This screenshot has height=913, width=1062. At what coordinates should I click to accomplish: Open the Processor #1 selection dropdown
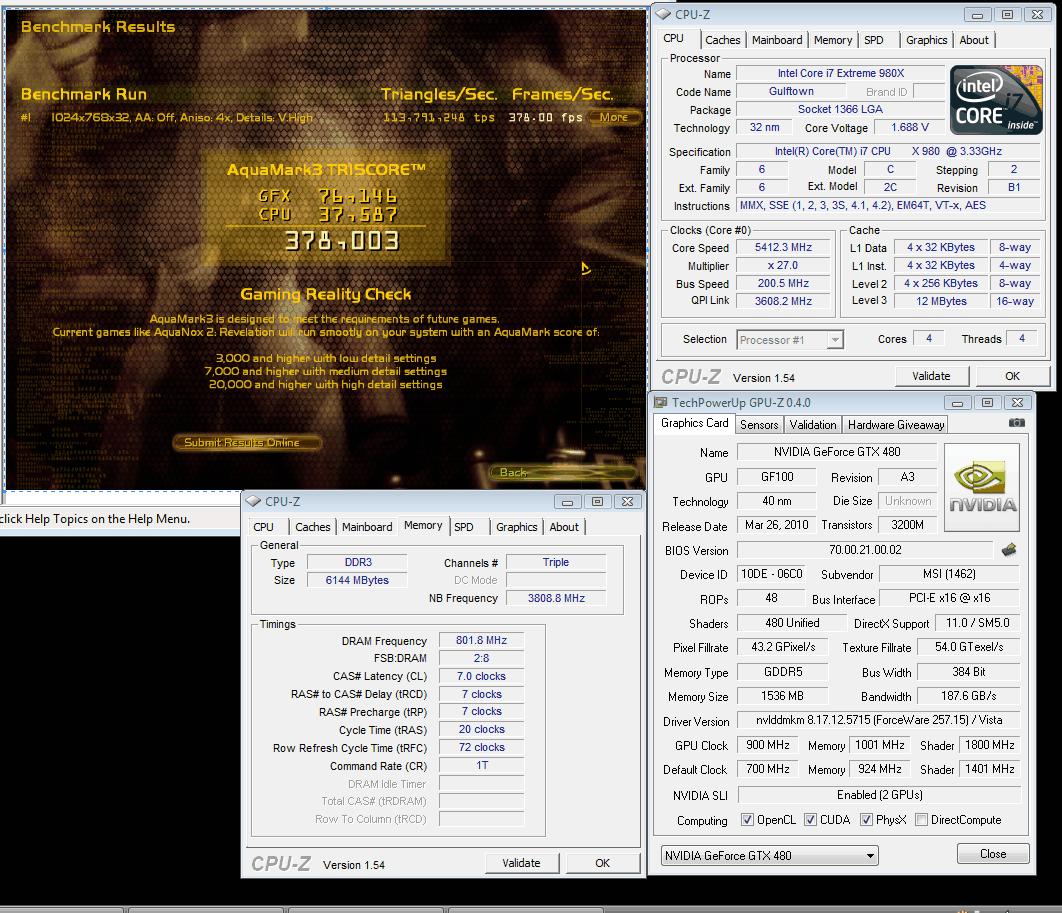tap(790, 339)
